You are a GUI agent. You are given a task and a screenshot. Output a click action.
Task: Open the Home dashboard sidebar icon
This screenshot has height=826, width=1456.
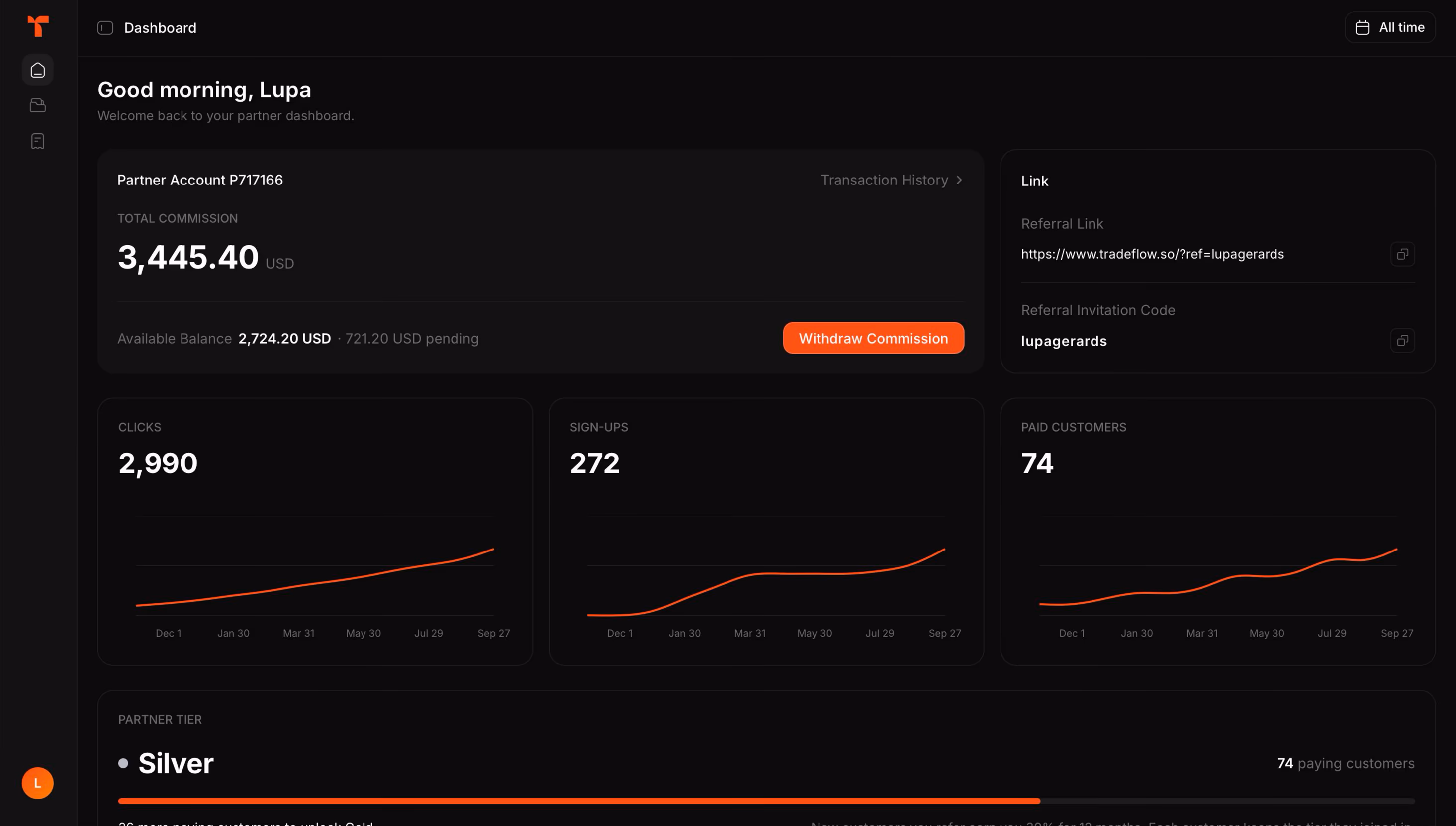(38, 70)
